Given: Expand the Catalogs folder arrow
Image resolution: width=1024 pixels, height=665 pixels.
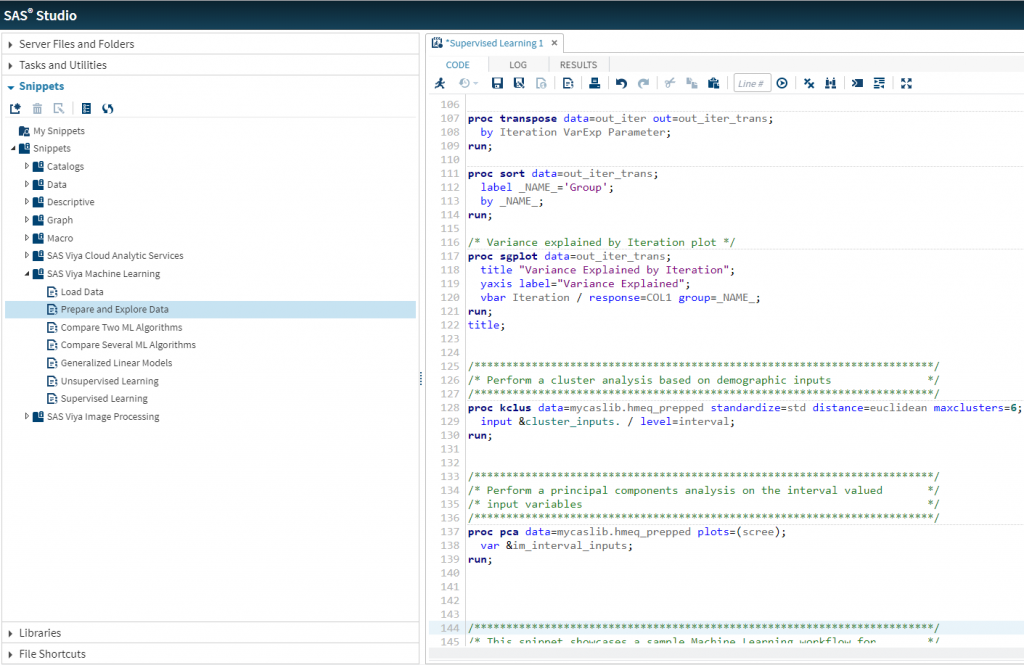Looking at the screenshot, I should click(27, 166).
